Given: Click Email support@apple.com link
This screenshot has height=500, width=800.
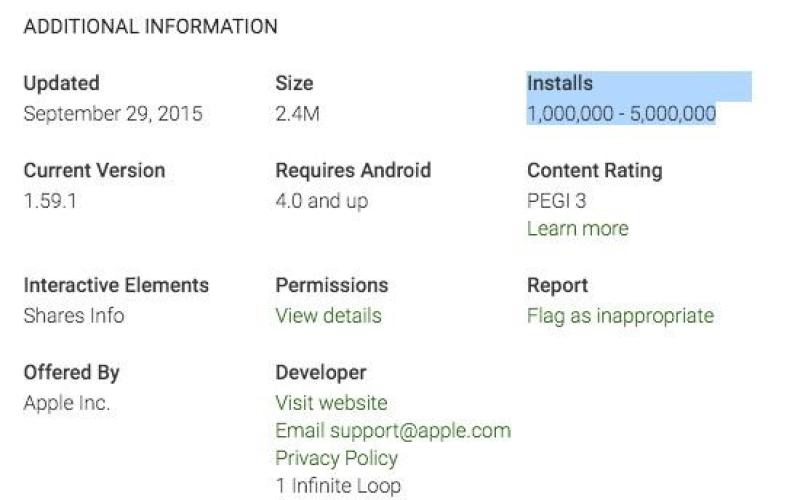Looking at the screenshot, I should [392, 431].
